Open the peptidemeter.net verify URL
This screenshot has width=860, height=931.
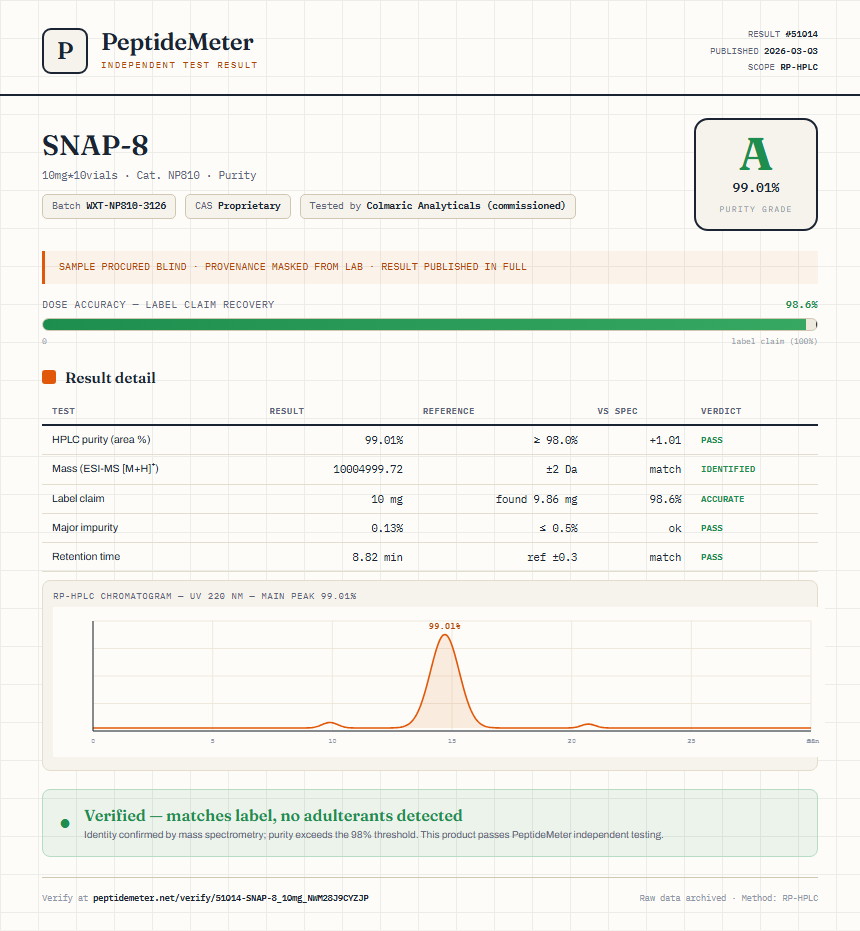tap(230, 898)
